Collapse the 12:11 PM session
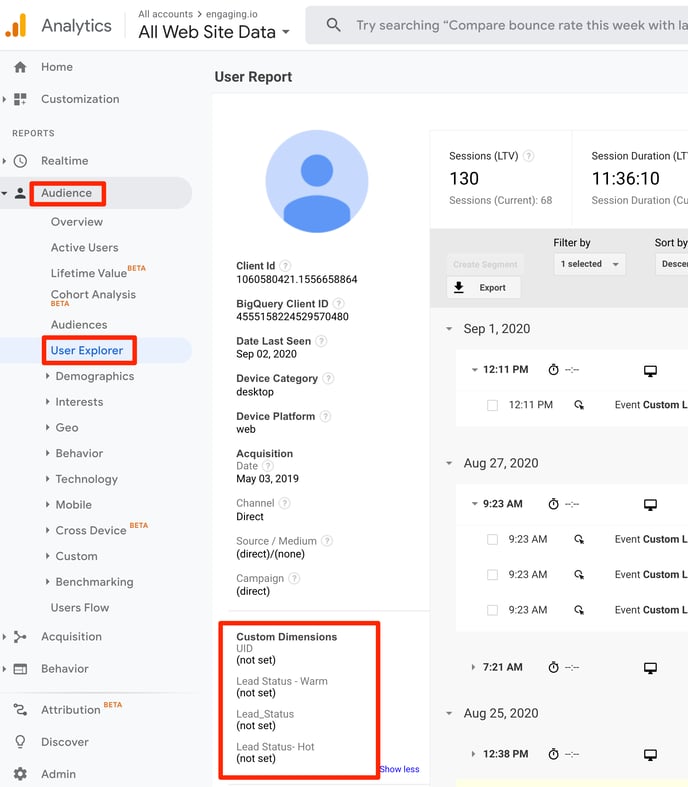Screen dimensions: 688x787 pyautogui.click(x=474, y=370)
